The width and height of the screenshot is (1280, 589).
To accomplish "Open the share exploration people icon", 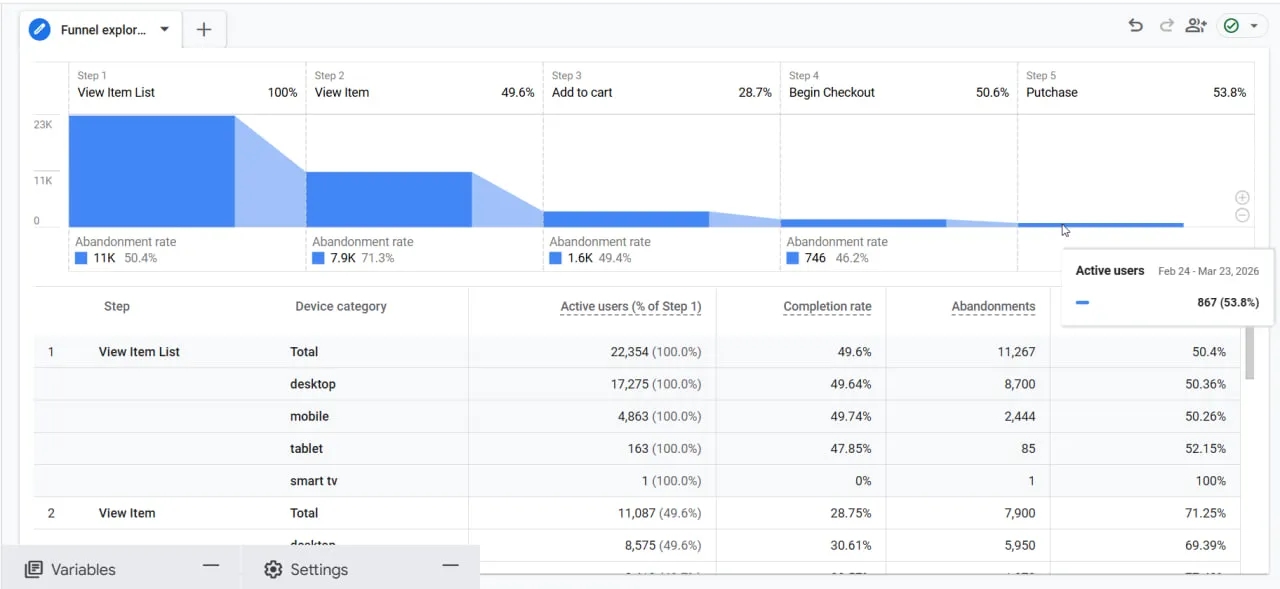I will click(x=1196, y=26).
